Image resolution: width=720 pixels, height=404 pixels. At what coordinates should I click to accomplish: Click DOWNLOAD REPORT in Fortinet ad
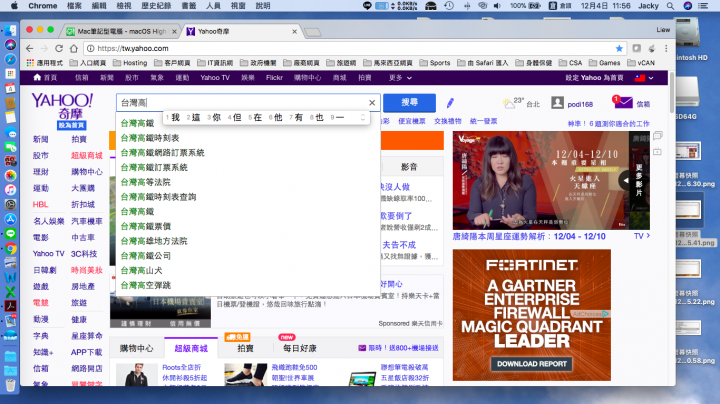point(532,364)
